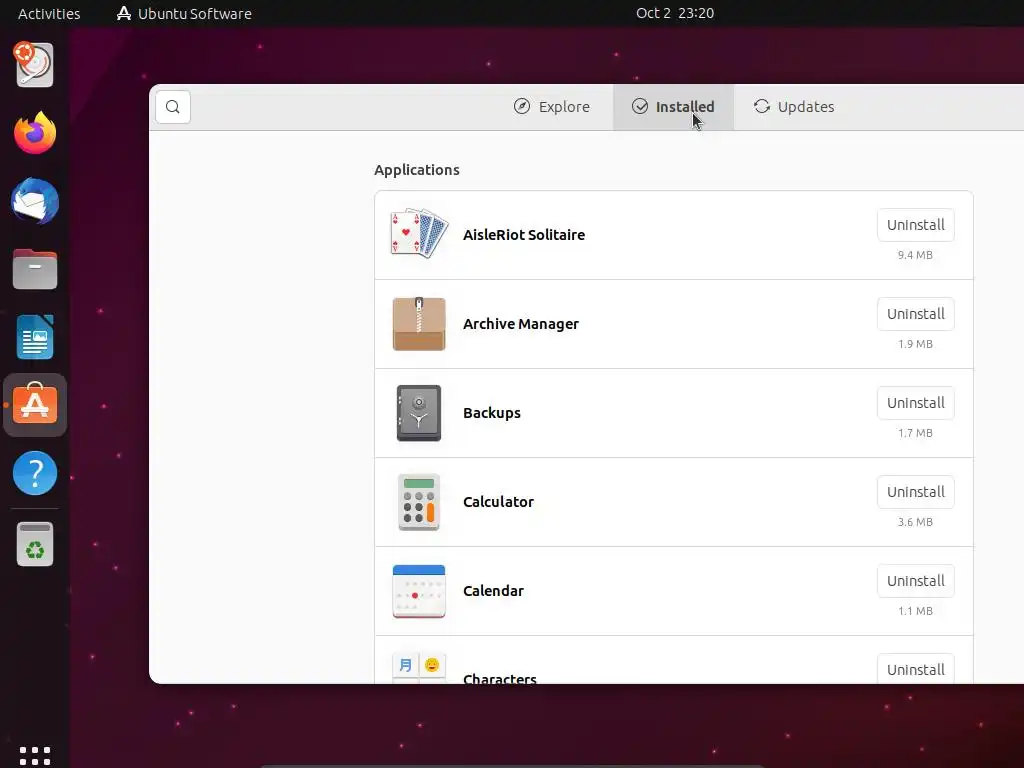1024x768 pixels.
Task: Switch to the Explore tab
Action: pos(551,107)
